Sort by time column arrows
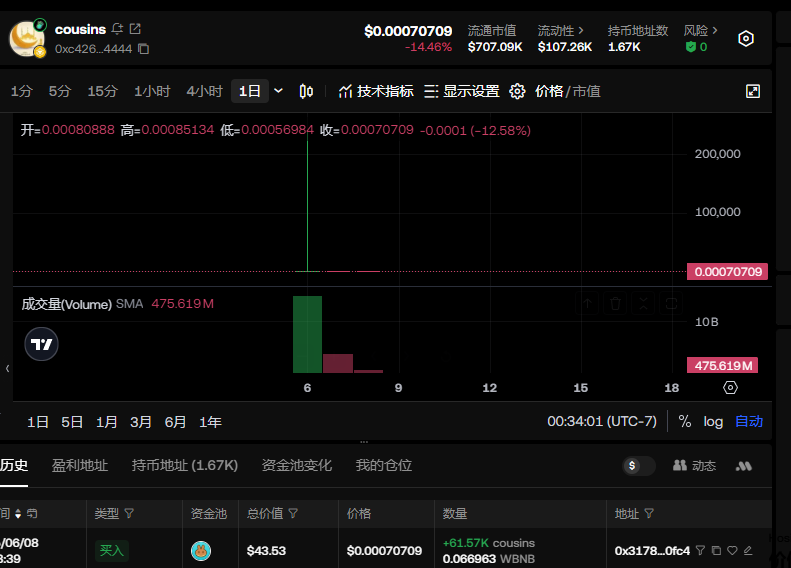 point(18,514)
